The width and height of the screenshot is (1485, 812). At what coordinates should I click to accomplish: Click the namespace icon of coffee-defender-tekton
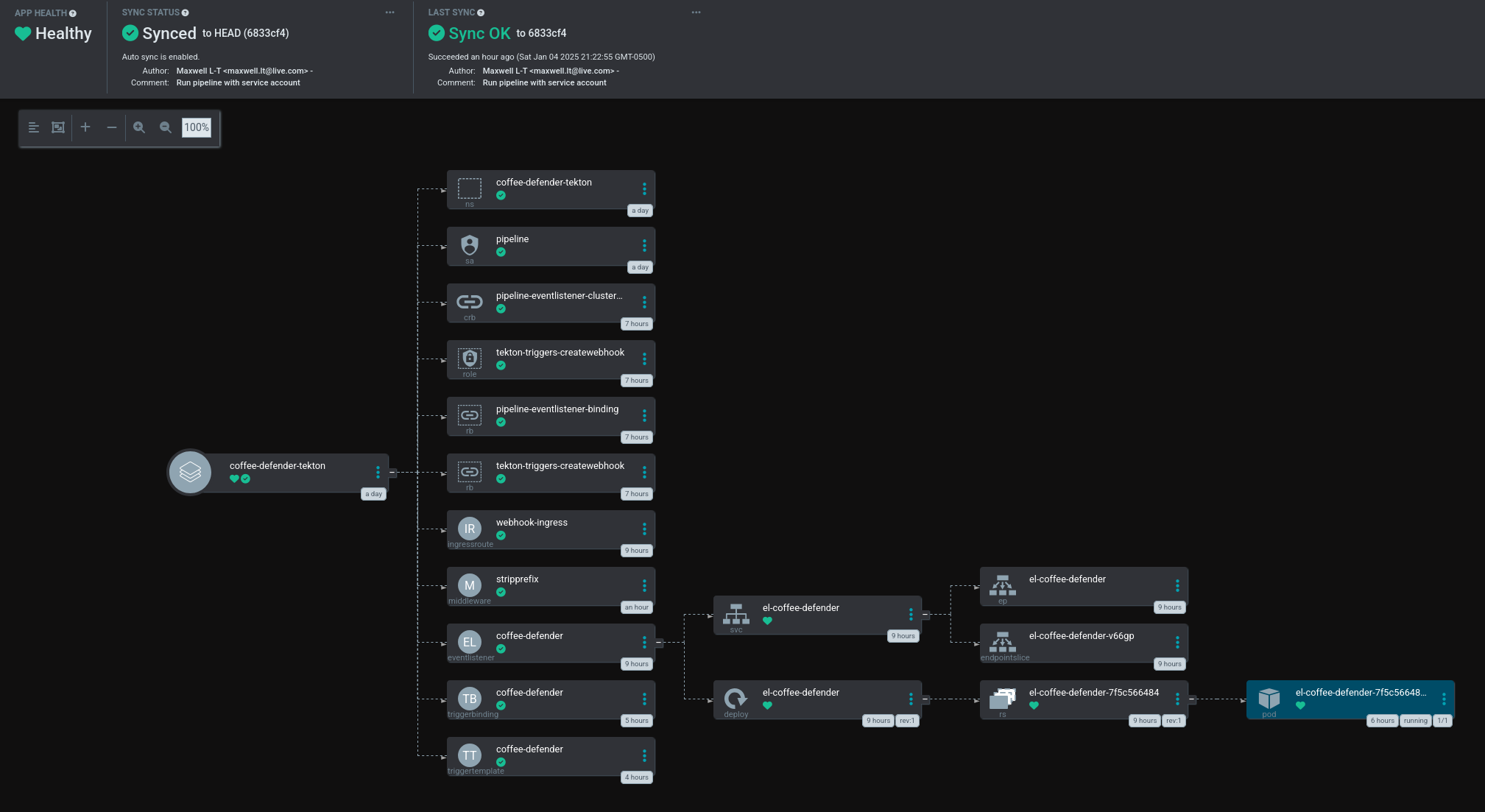click(x=470, y=188)
